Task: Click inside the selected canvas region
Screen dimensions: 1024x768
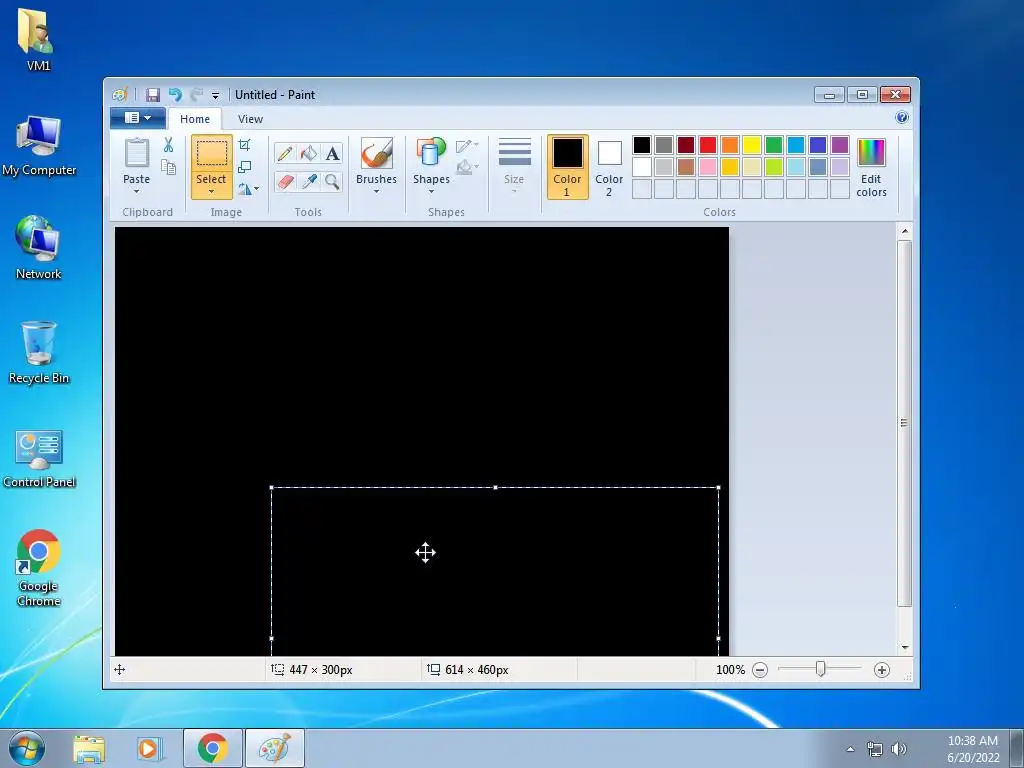Action: pos(495,571)
